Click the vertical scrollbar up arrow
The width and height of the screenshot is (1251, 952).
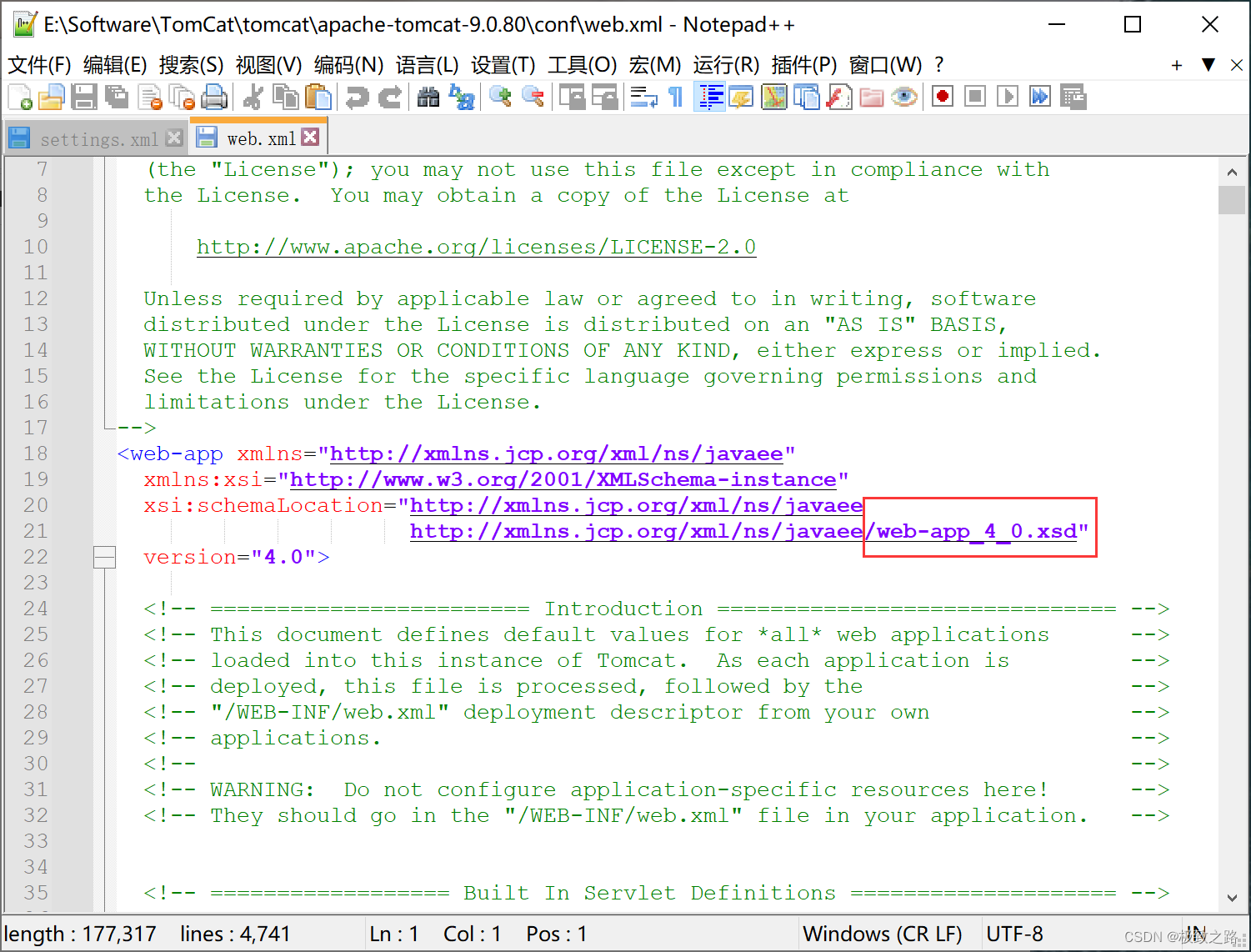[x=1232, y=172]
